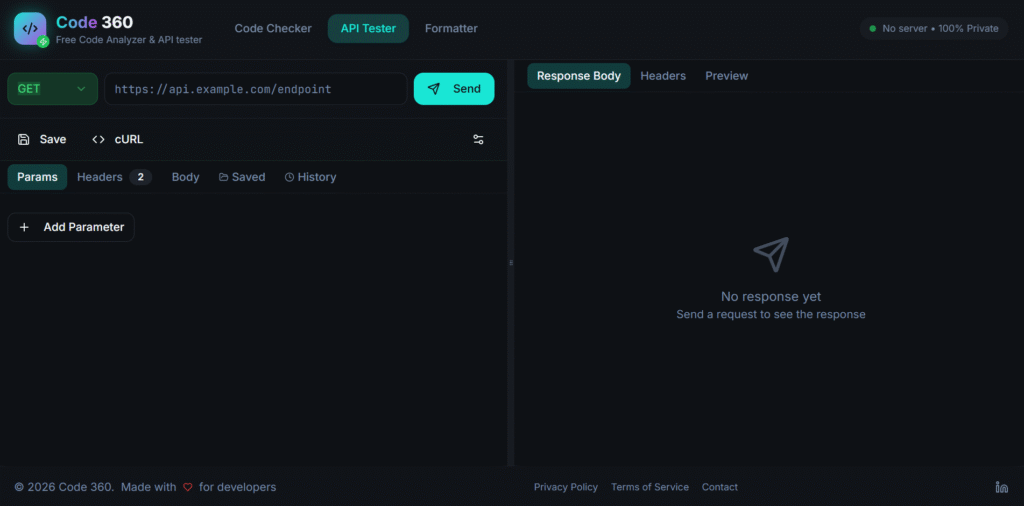Open the Terms of Service link
The width and height of the screenshot is (1024, 506).
649,487
